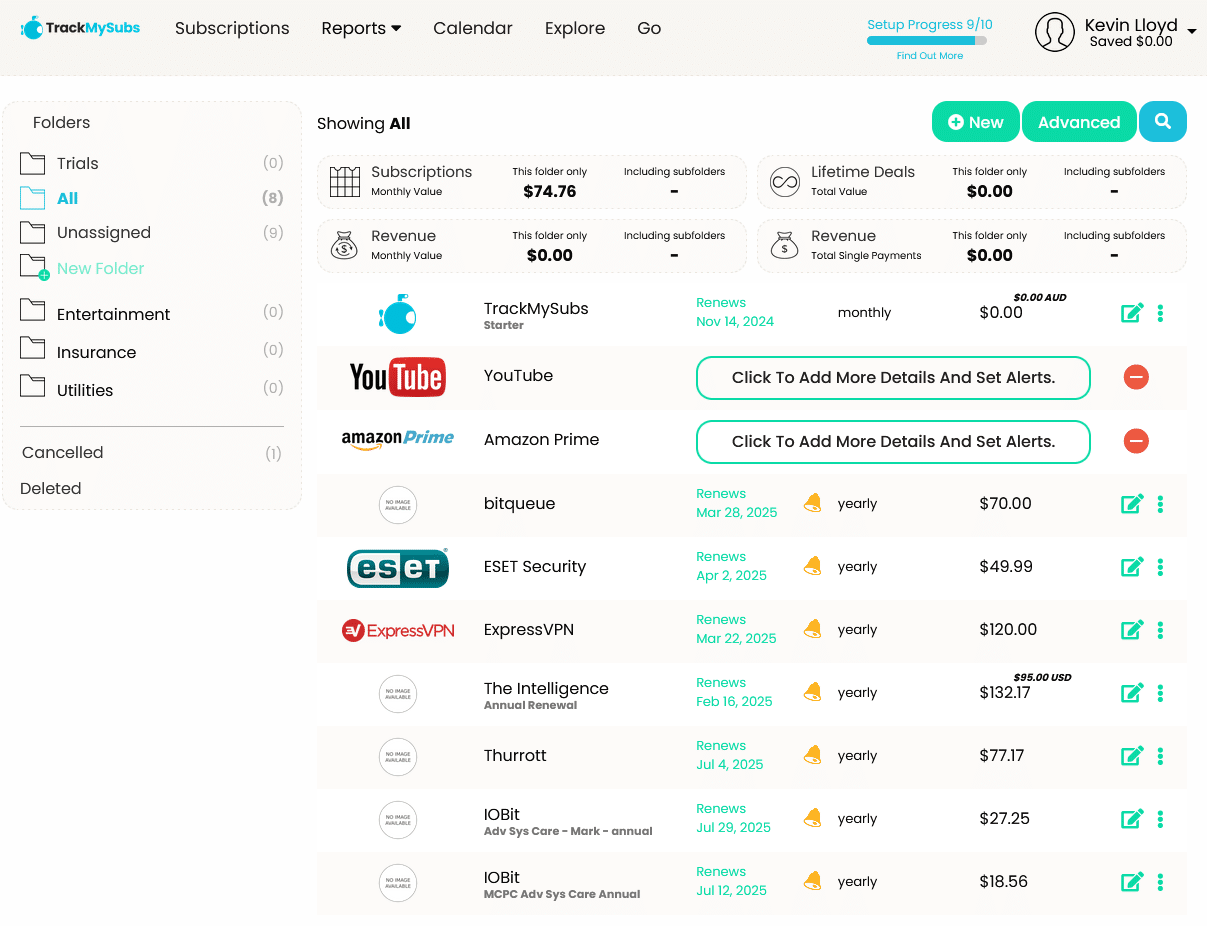Click the Setup Progress bar
This screenshot has width=1207, height=926.
927,41
